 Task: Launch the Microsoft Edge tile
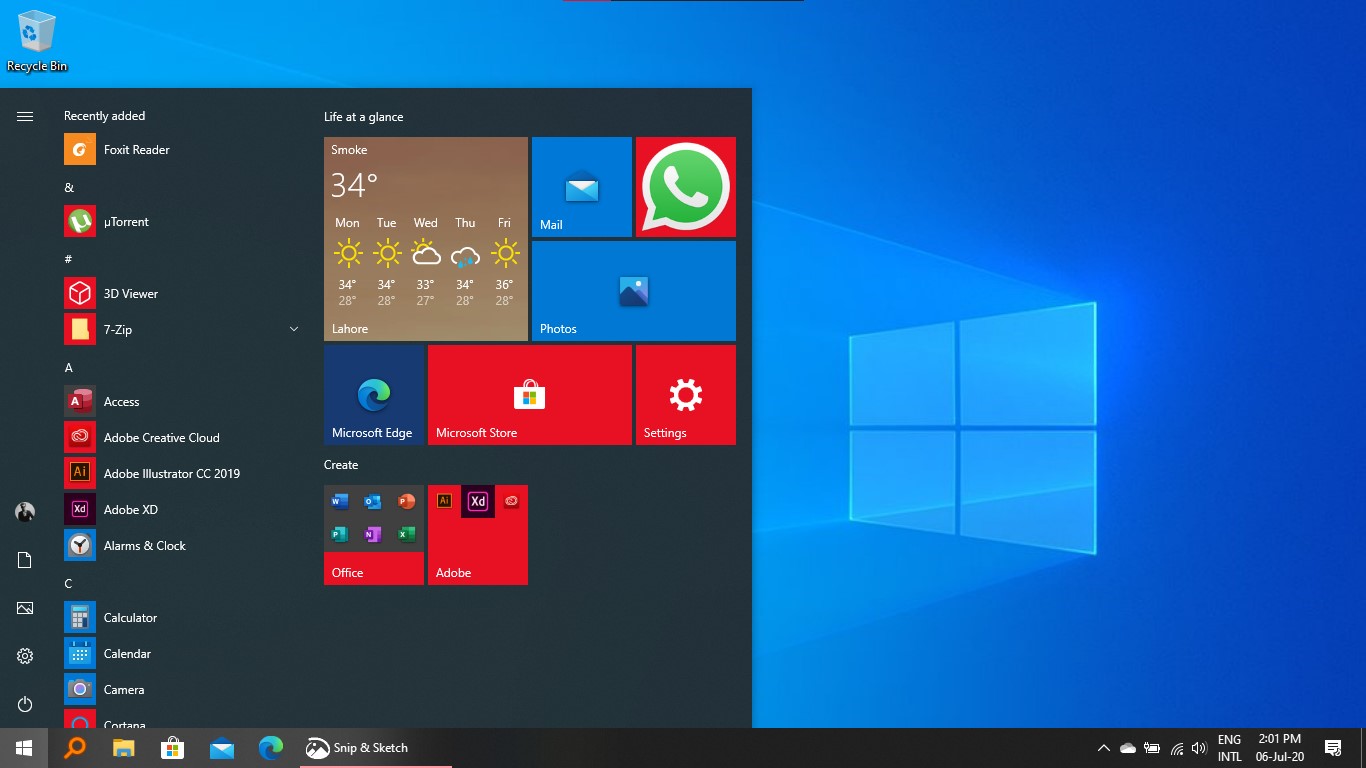(374, 395)
